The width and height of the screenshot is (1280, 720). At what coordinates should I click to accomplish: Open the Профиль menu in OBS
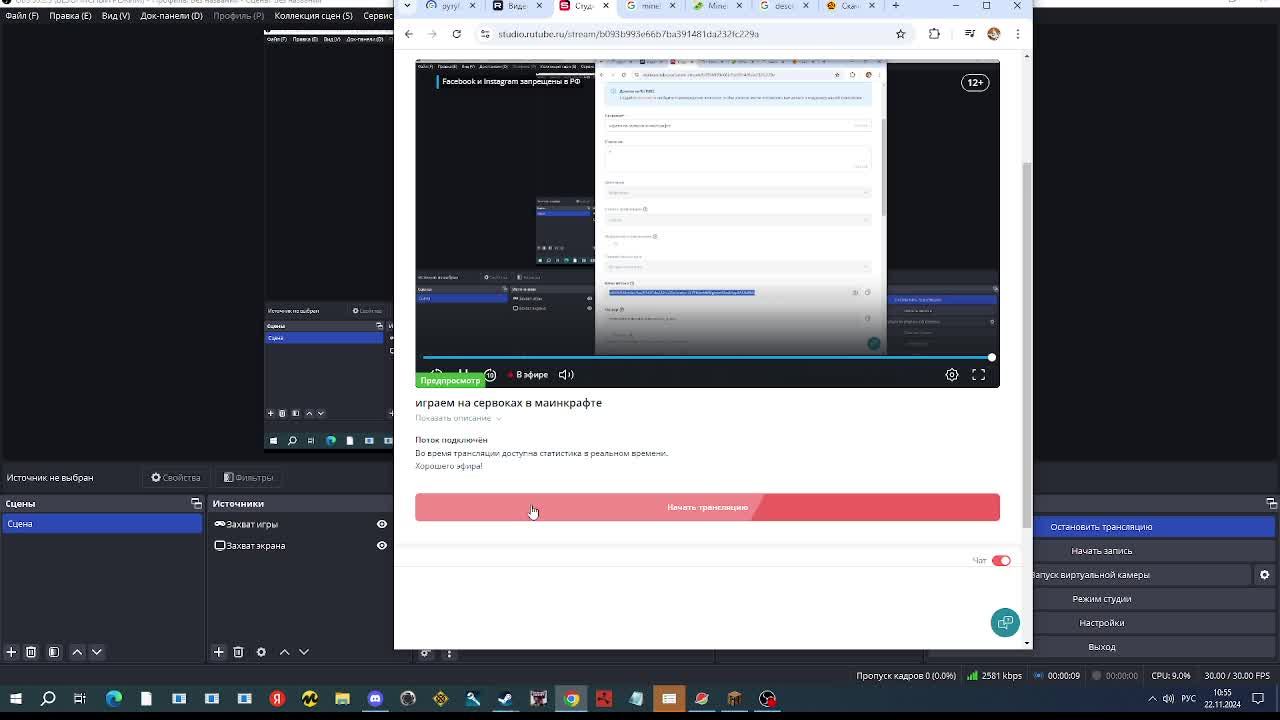point(238,16)
